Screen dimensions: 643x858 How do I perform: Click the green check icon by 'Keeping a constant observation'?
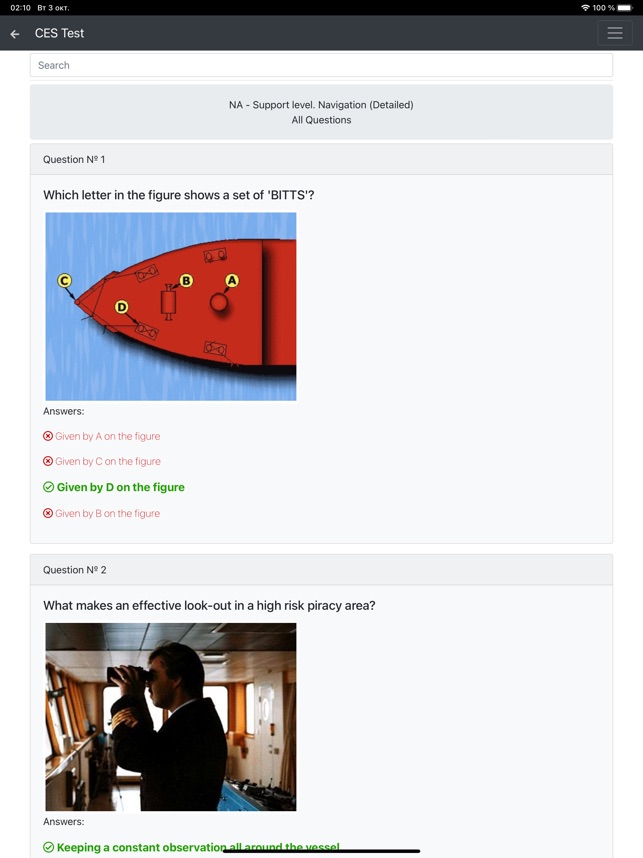[x=48, y=847]
